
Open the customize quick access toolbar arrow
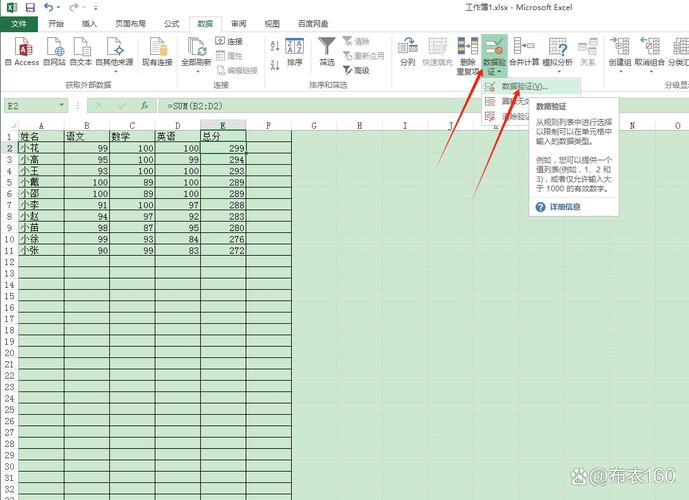[95, 8]
